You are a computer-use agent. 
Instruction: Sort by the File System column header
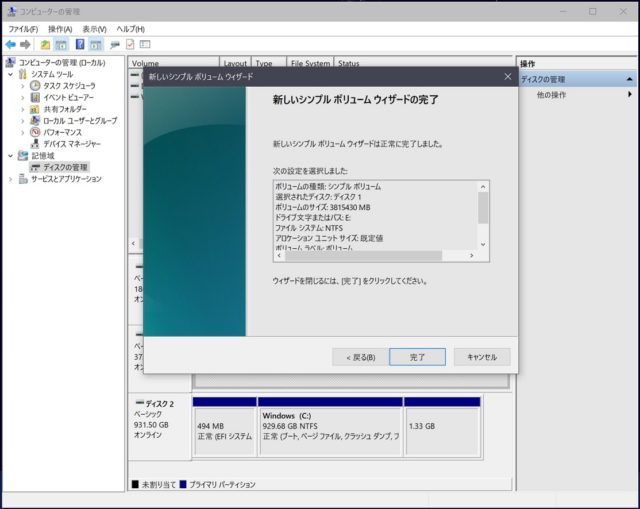click(x=310, y=63)
